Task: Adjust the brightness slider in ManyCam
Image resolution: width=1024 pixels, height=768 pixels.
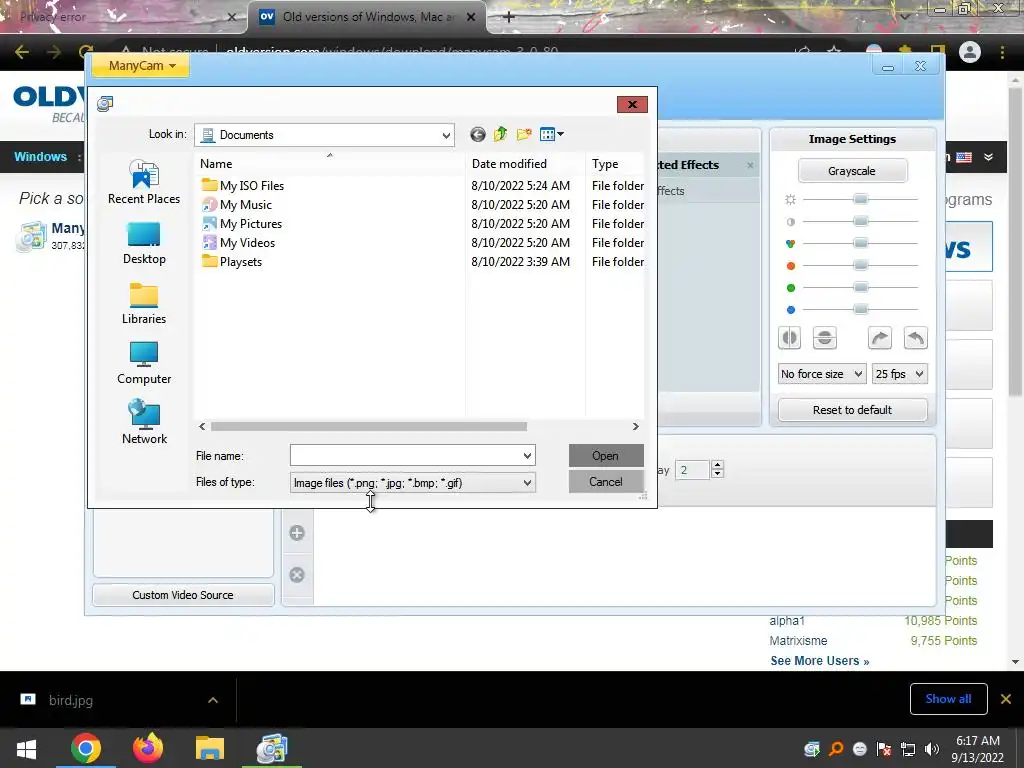Action: tap(860, 199)
